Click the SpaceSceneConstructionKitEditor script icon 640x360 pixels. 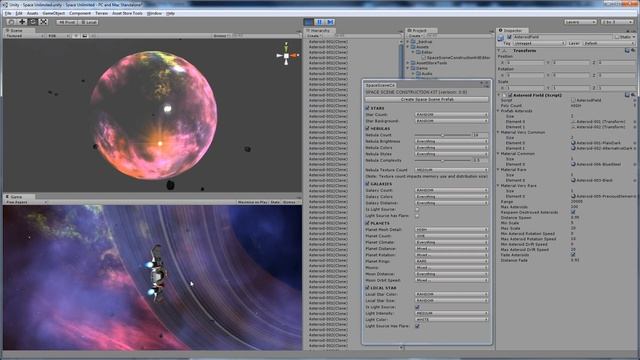424,58
